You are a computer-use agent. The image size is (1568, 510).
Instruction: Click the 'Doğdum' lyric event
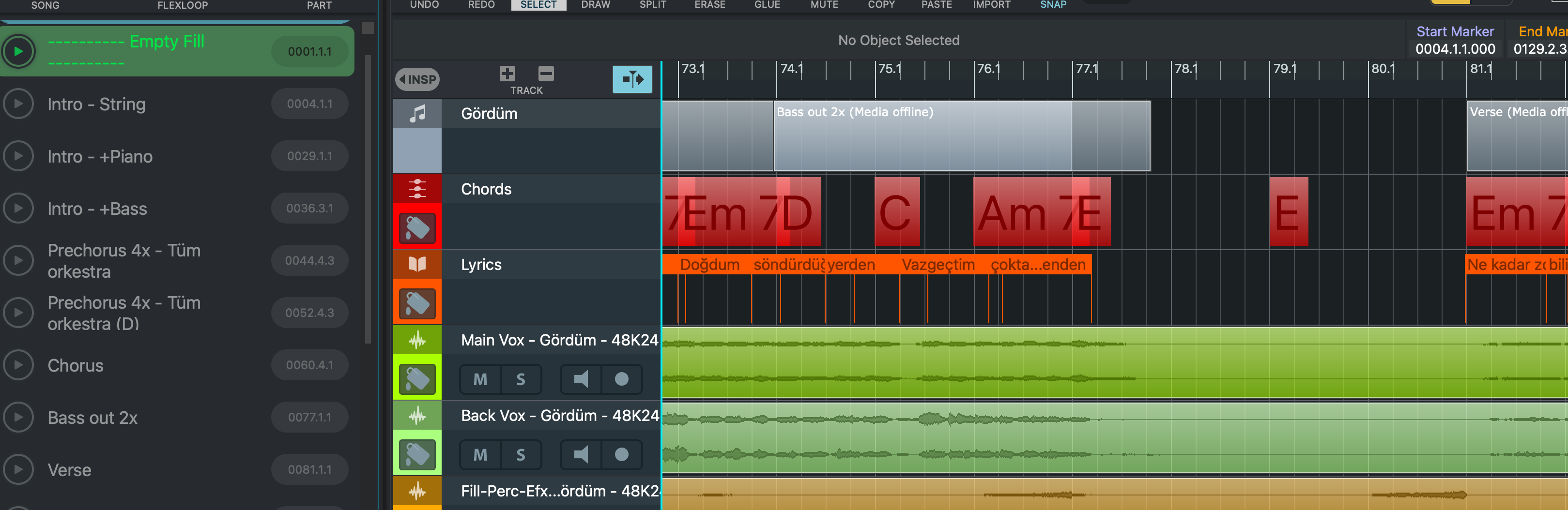[709, 265]
